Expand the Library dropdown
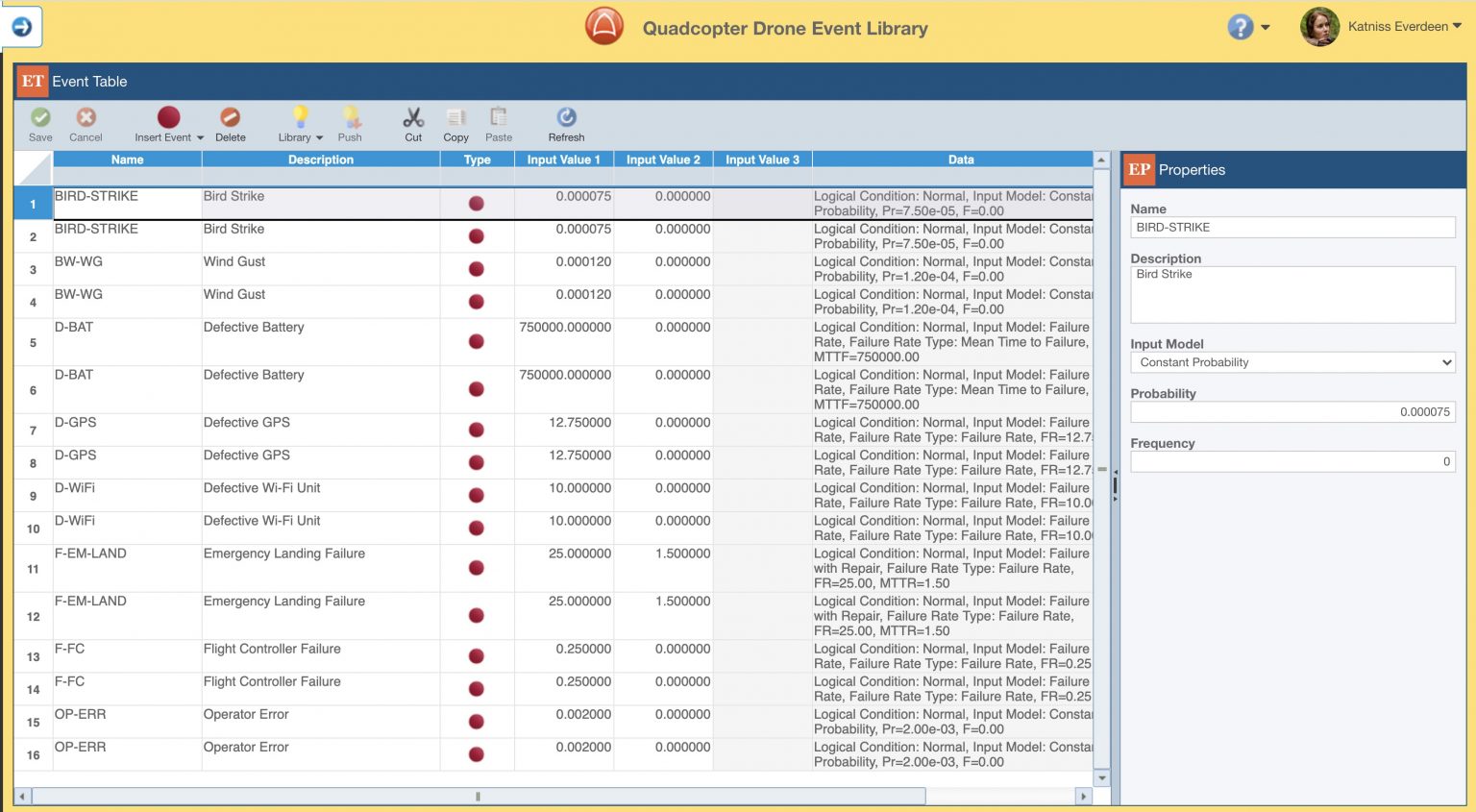The width and height of the screenshot is (1476, 812). pyautogui.click(x=318, y=136)
